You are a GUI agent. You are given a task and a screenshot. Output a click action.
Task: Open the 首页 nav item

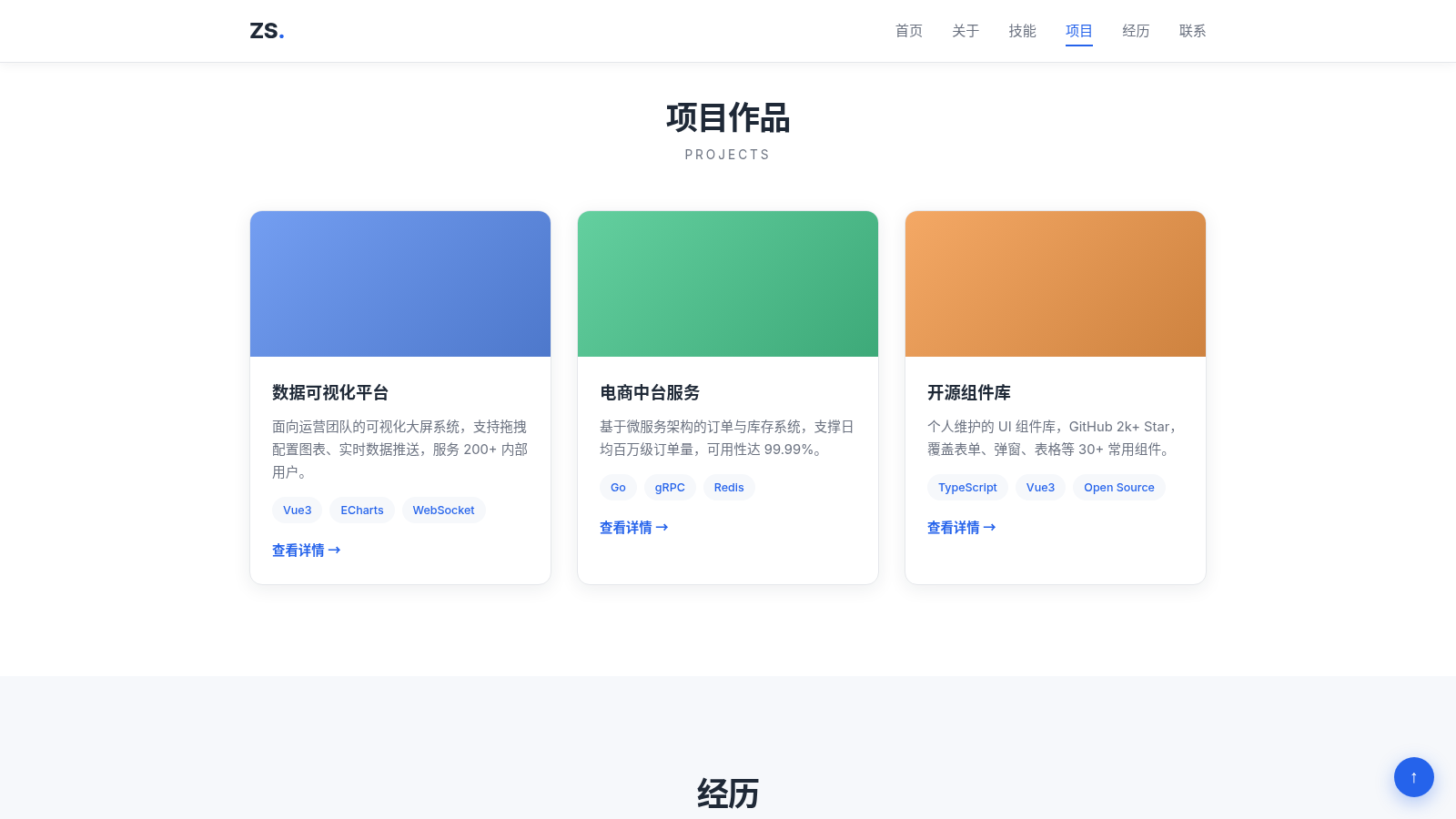[x=909, y=31]
